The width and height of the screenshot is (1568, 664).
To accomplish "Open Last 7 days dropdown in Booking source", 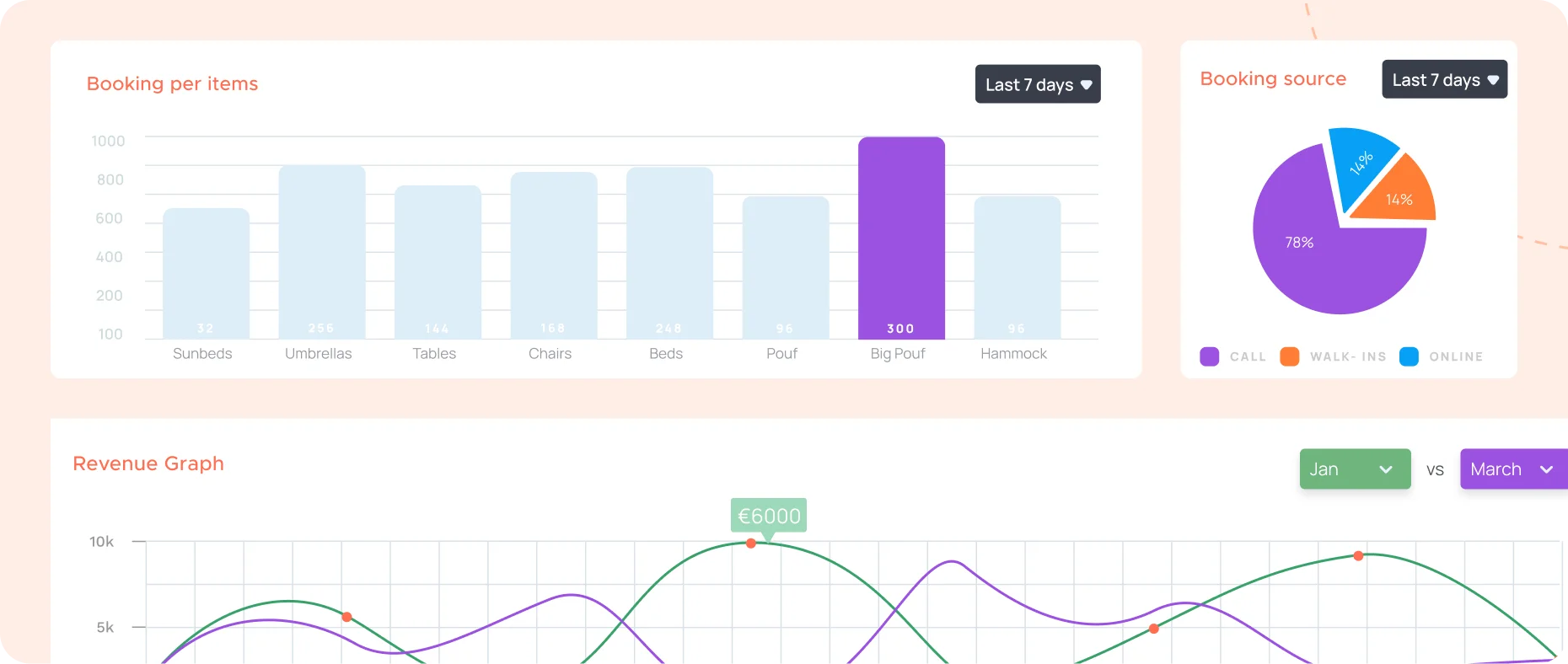I will (1445, 79).
